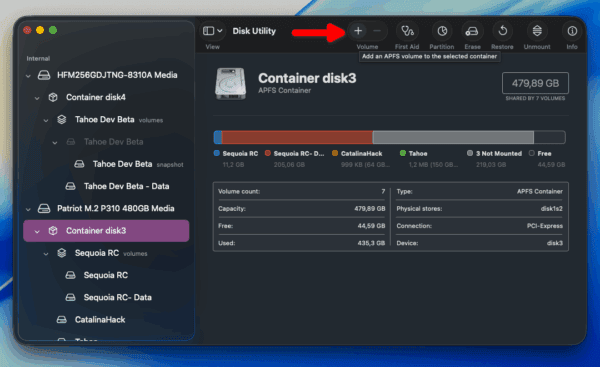Image resolution: width=600 pixels, height=367 pixels.
Task: Collapse HFM256GDJTNG-8310A Media disk tree
Action: tap(28, 76)
